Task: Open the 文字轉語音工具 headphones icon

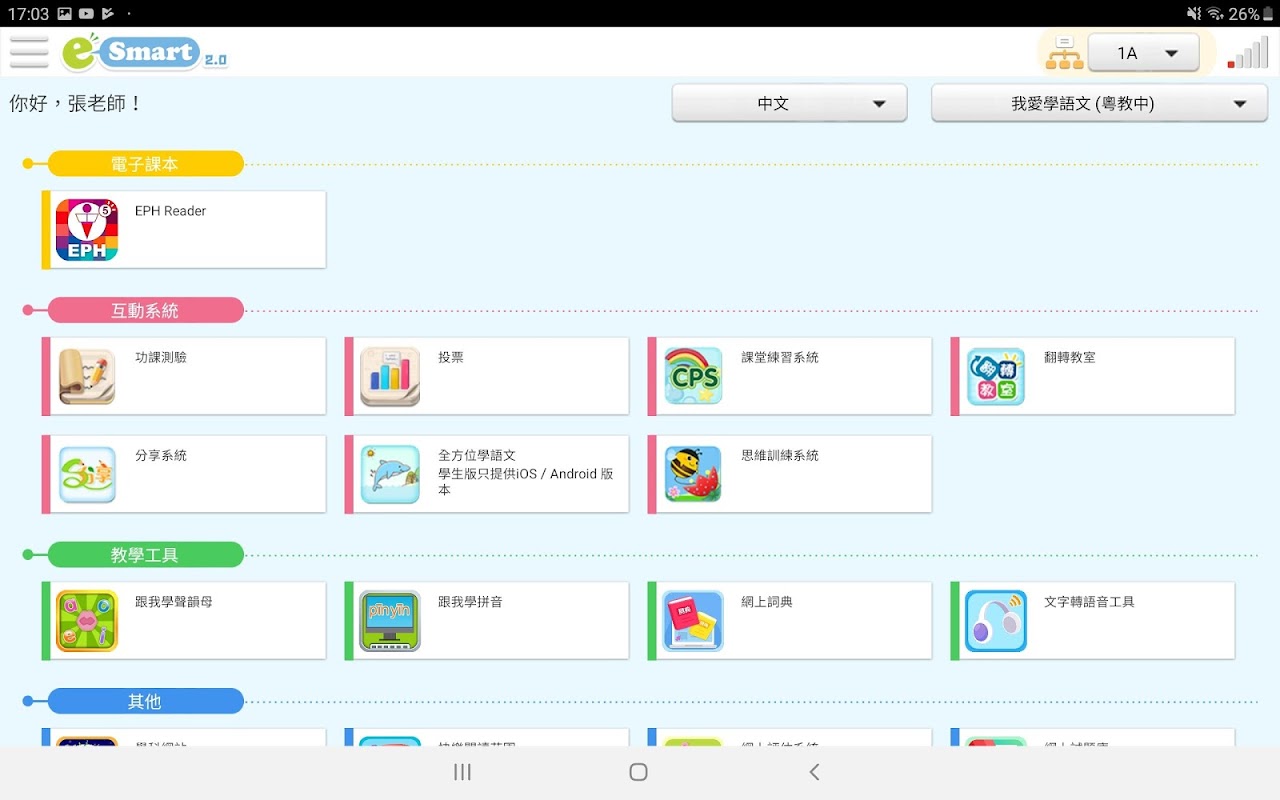Action: point(996,621)
